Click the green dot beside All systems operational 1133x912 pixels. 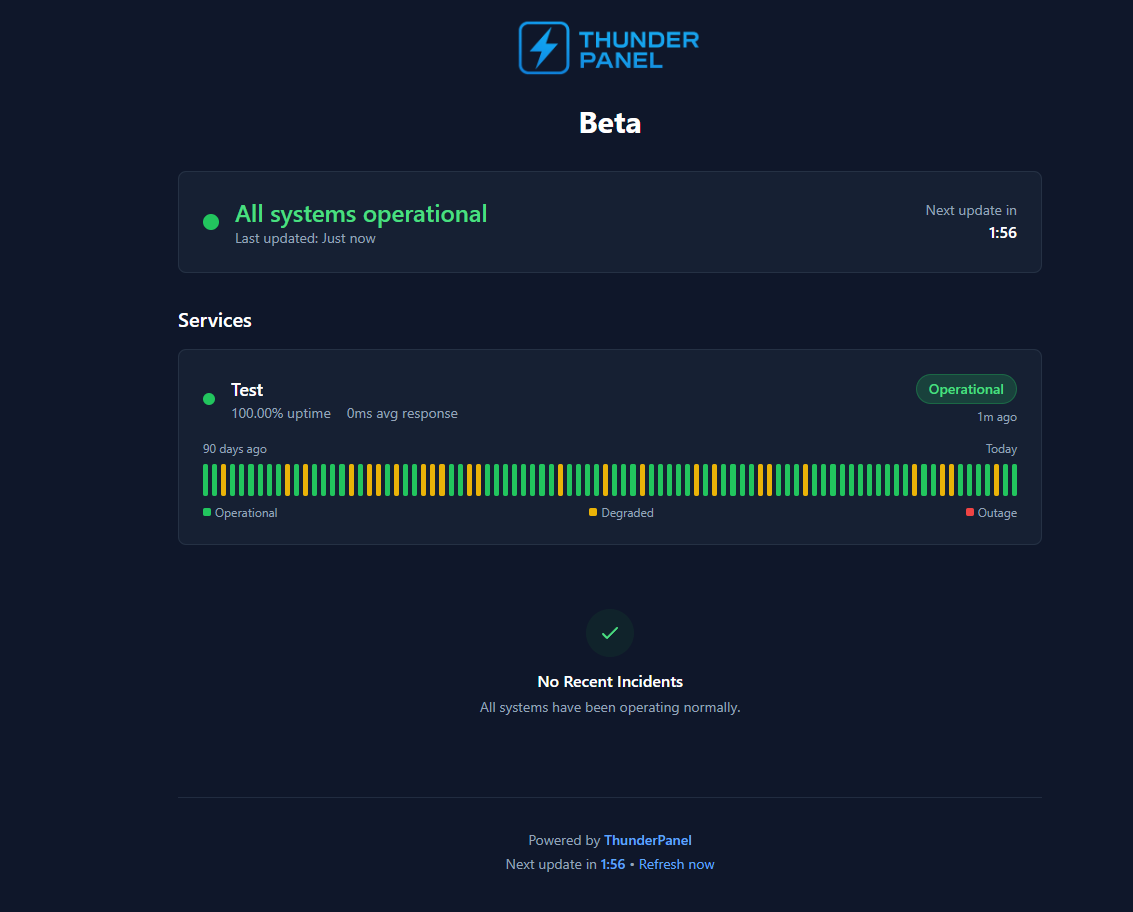[211, 222]
